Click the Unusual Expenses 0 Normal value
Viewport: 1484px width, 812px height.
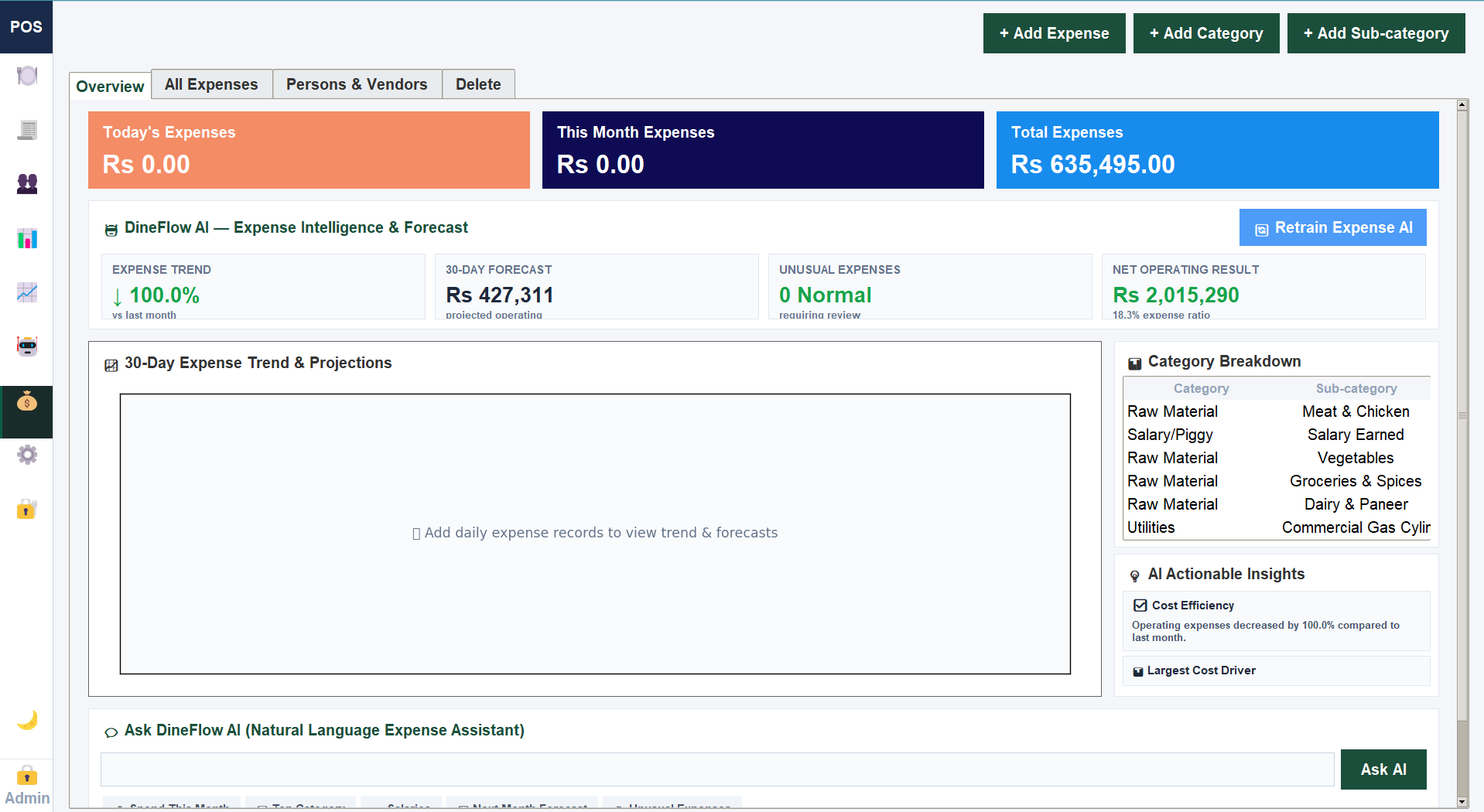pos(825,295)
